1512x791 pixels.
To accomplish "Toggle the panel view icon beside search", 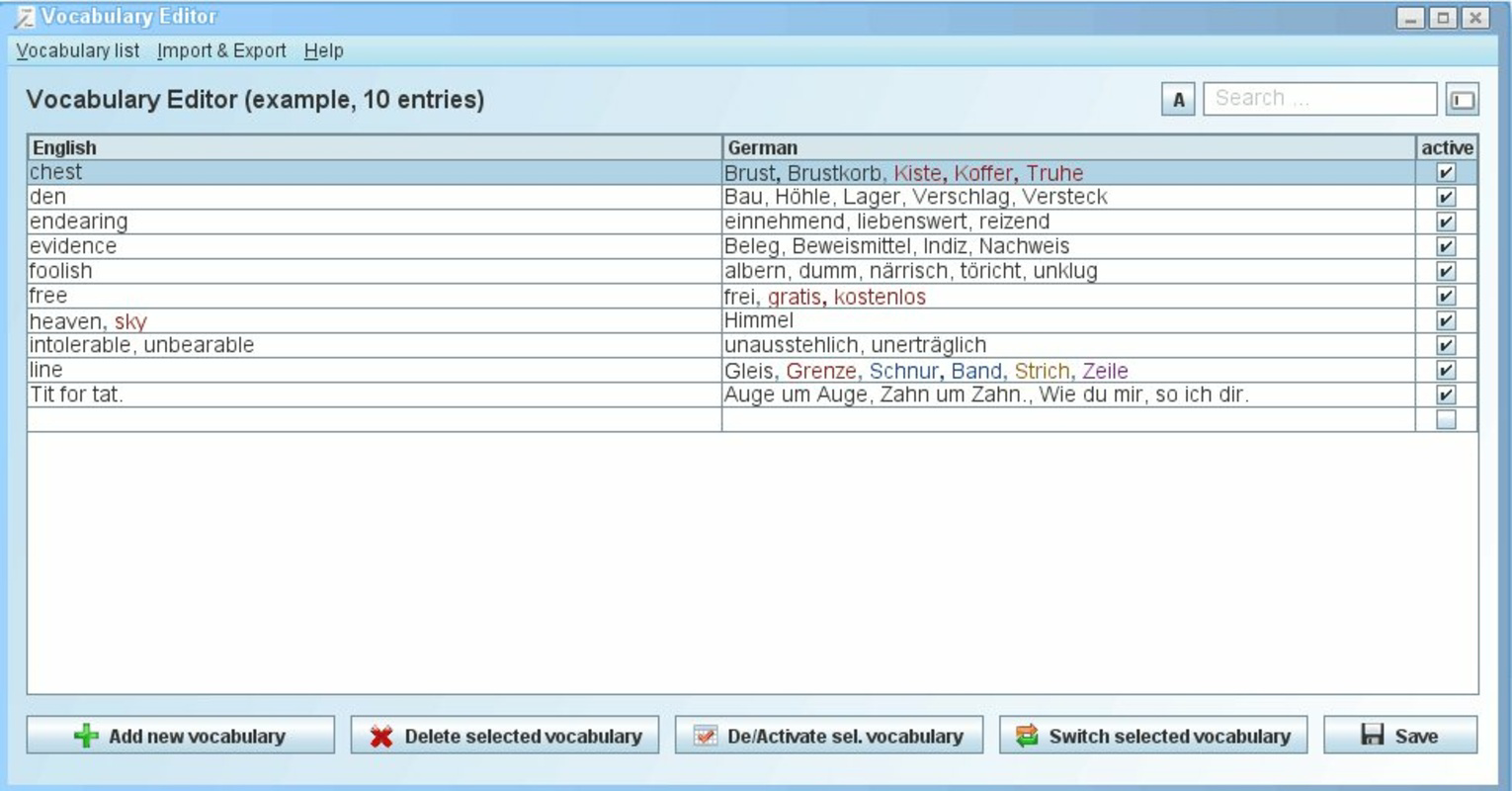I will click(1462, 100).
